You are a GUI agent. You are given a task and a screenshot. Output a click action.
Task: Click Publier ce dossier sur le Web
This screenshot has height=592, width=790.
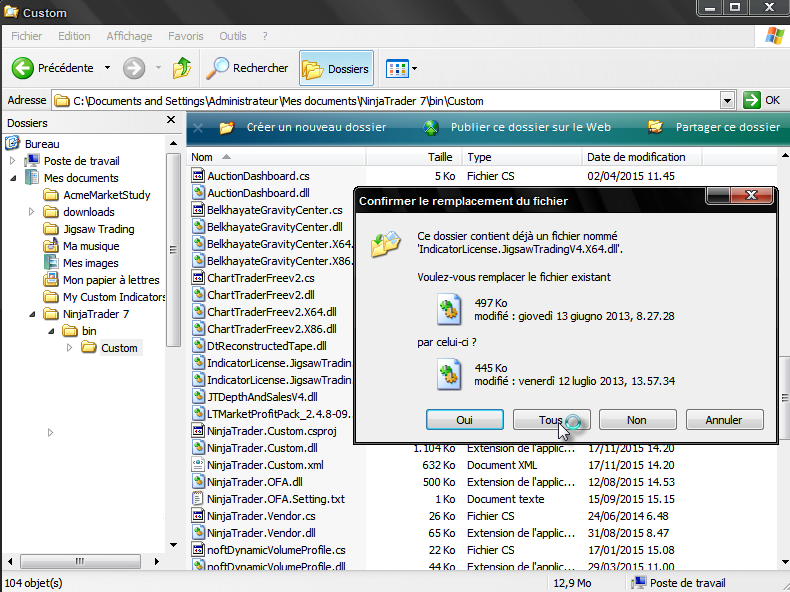pos(531,127)
